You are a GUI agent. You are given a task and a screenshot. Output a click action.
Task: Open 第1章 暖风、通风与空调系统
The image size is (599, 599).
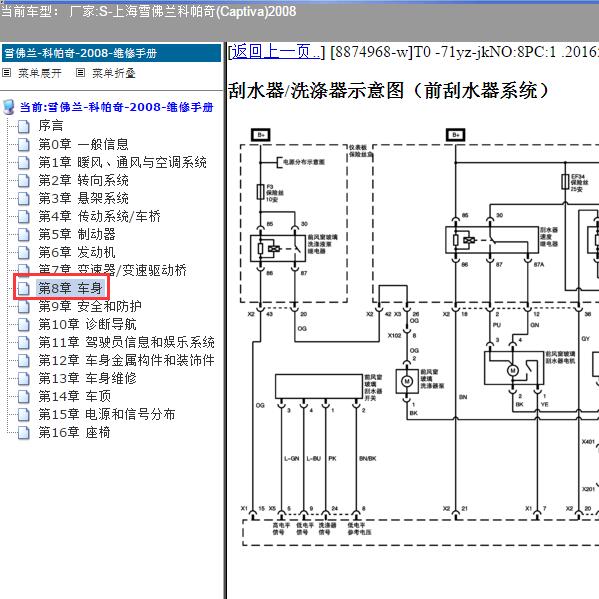point(123,162)
